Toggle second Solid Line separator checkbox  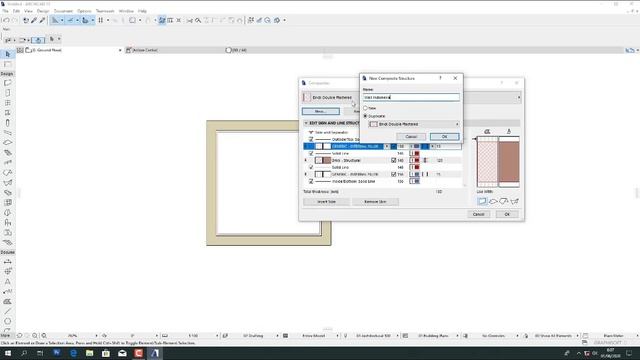pos(311,167)
